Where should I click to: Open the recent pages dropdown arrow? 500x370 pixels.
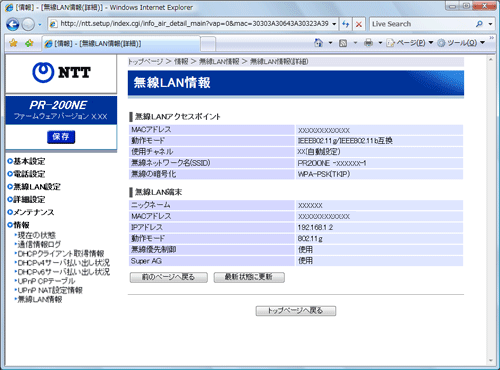click(40, 25)
